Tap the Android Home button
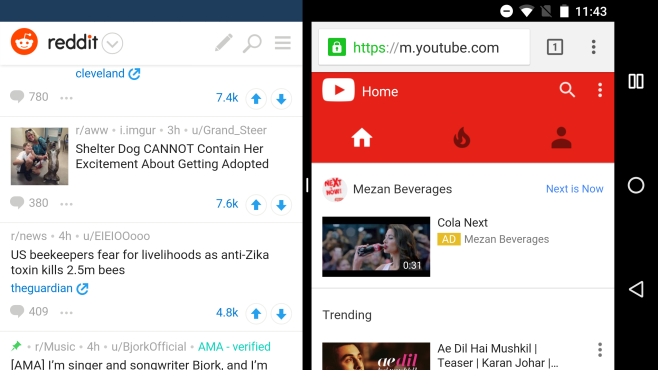 (x=636, y=185)
